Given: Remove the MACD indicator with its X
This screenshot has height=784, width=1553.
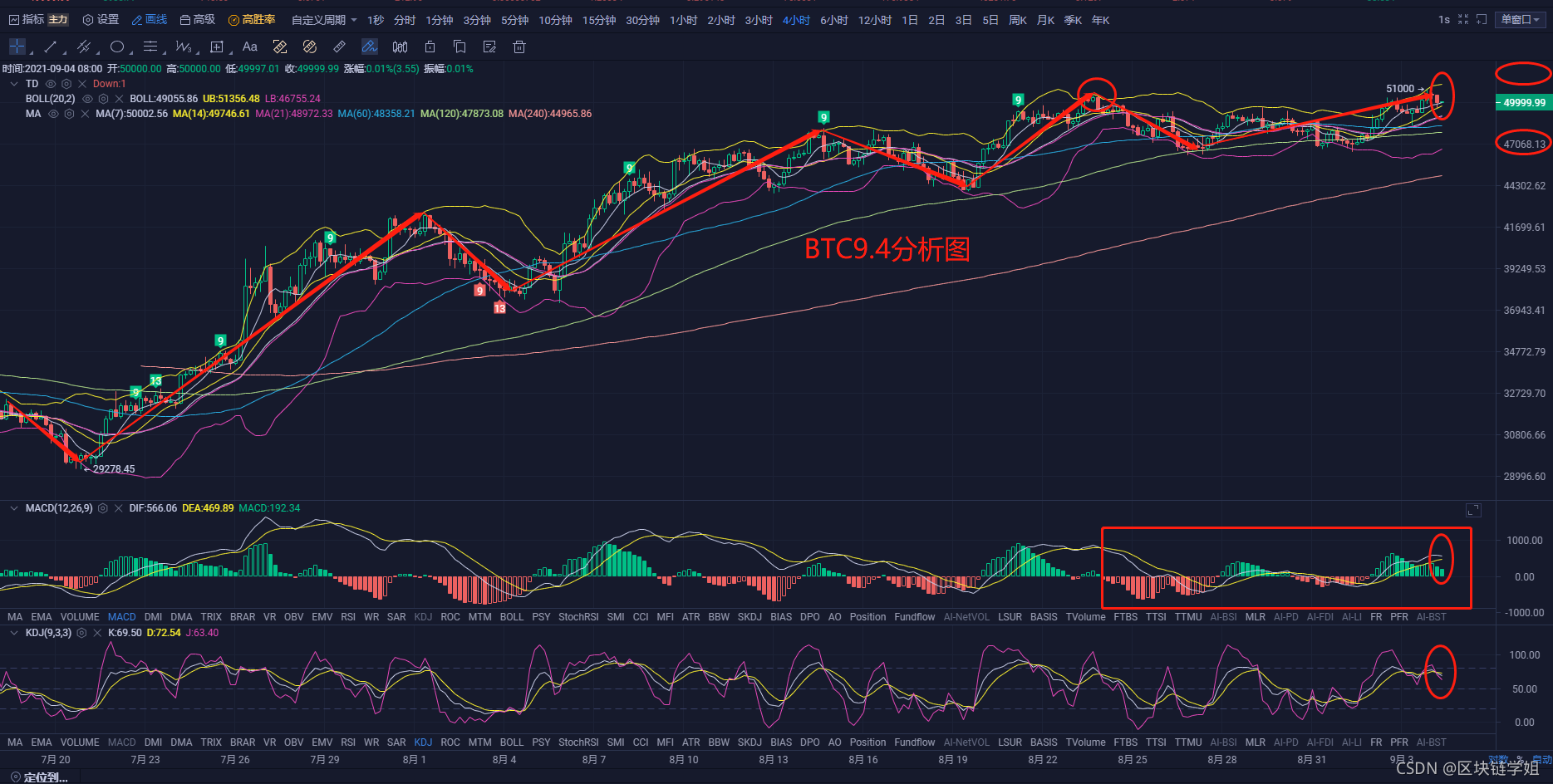Looking at the screenshot, I should pyautogui.click(x=118, y=508).
